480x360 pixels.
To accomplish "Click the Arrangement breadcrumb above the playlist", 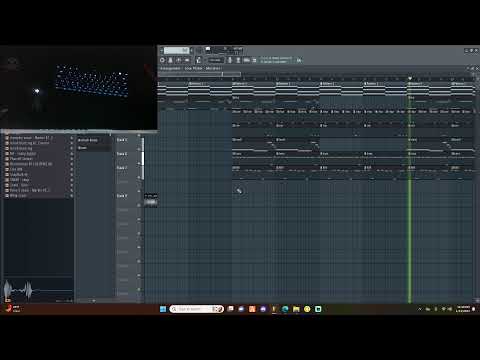I will [x=170, y=68].
